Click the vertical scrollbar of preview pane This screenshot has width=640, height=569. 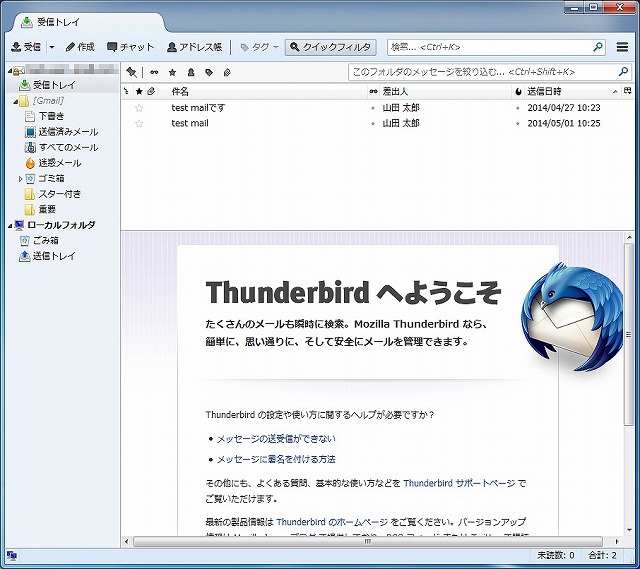point(629,335)
